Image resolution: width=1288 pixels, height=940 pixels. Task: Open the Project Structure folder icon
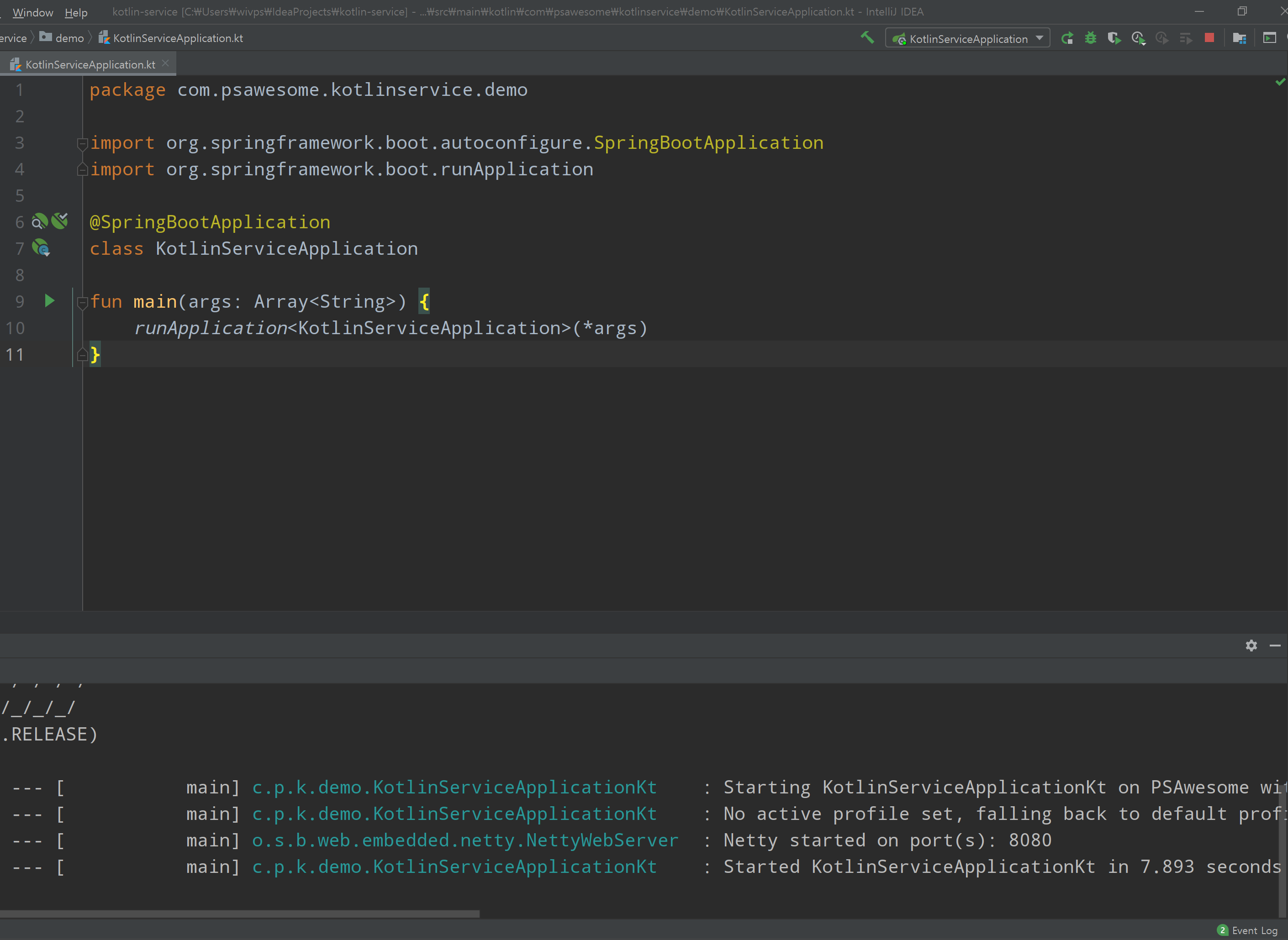(x=1239, y=38)
